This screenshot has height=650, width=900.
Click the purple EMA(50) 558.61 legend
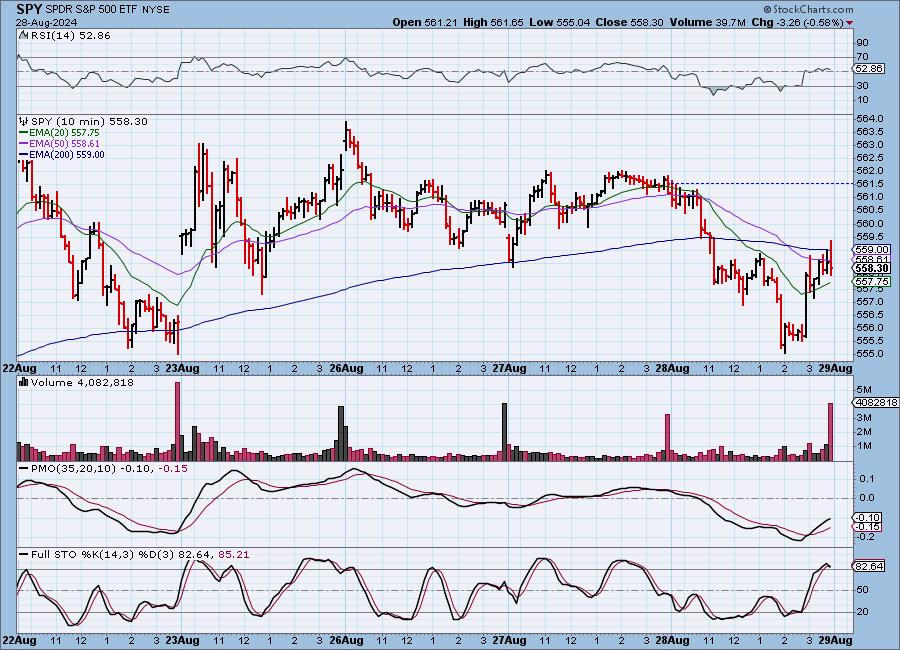click(x=64, y=144)
